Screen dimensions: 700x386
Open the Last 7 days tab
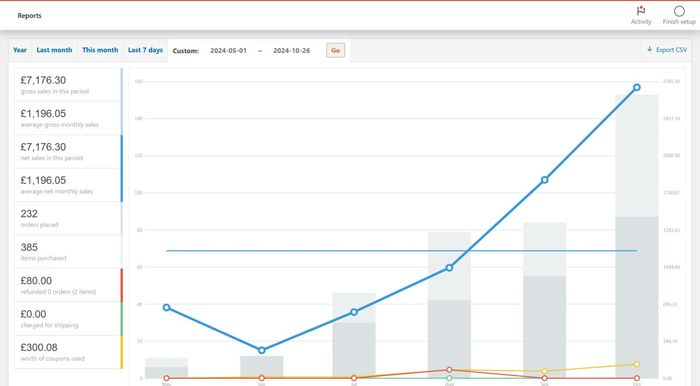tap(145, 50)
